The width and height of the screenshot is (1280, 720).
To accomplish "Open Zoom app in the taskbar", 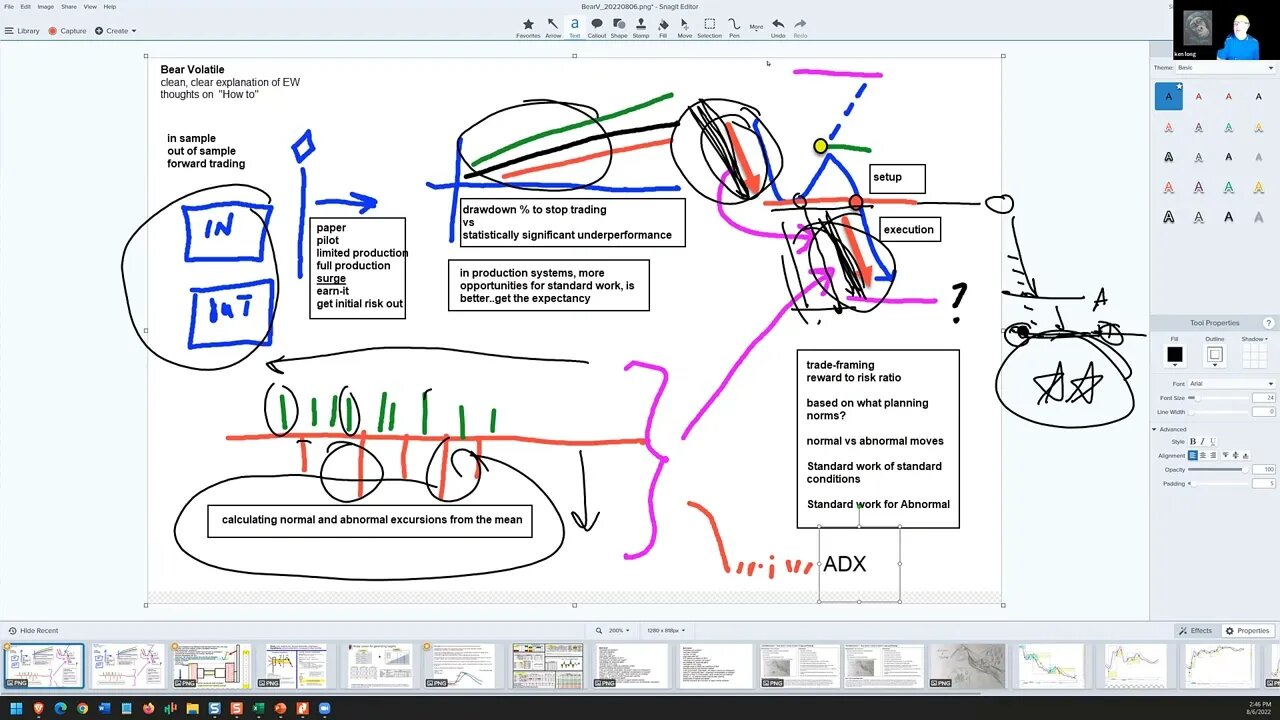I will coord(324,708).
